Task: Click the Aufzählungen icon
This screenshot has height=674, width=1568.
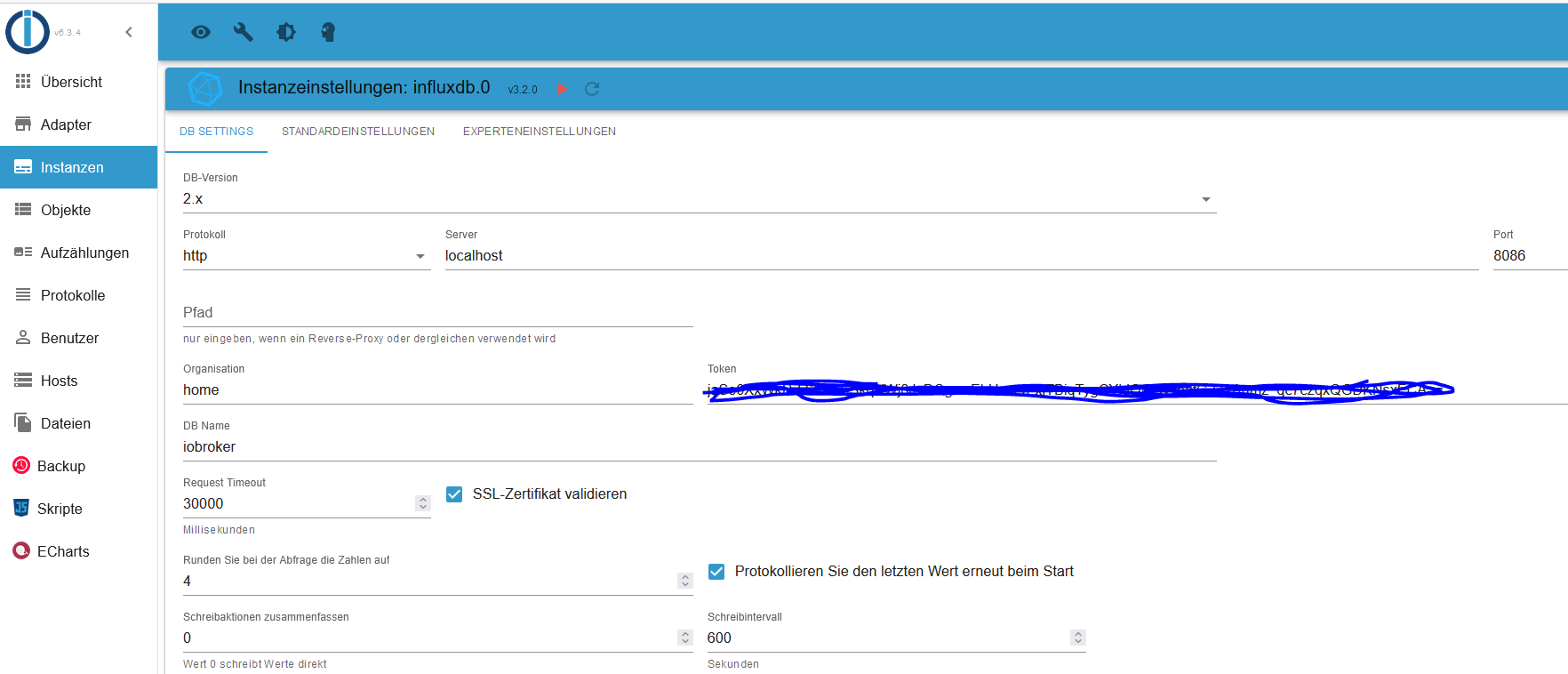Action: [x=23, y=253]
